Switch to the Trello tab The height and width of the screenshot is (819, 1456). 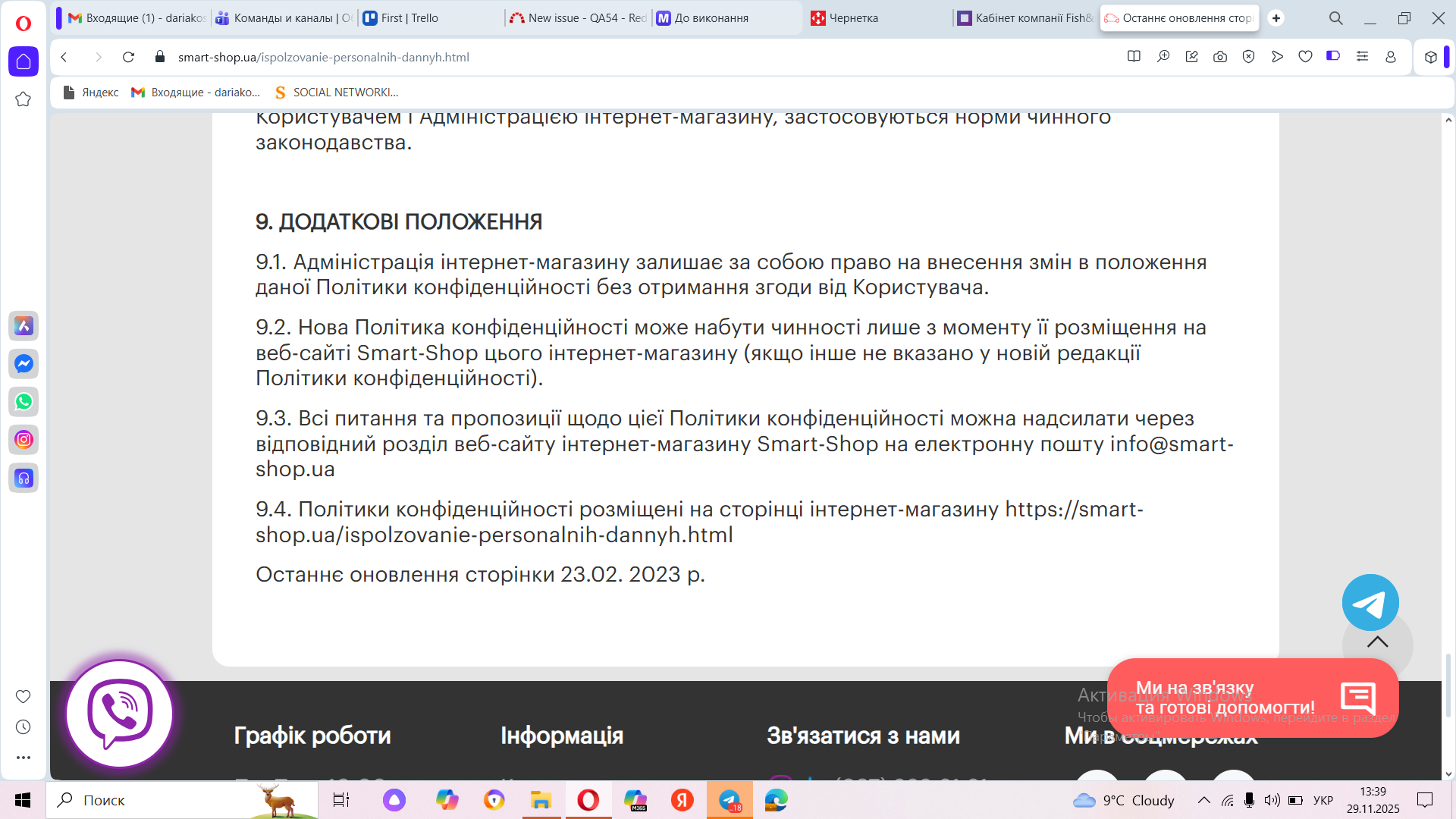(409, 18)
